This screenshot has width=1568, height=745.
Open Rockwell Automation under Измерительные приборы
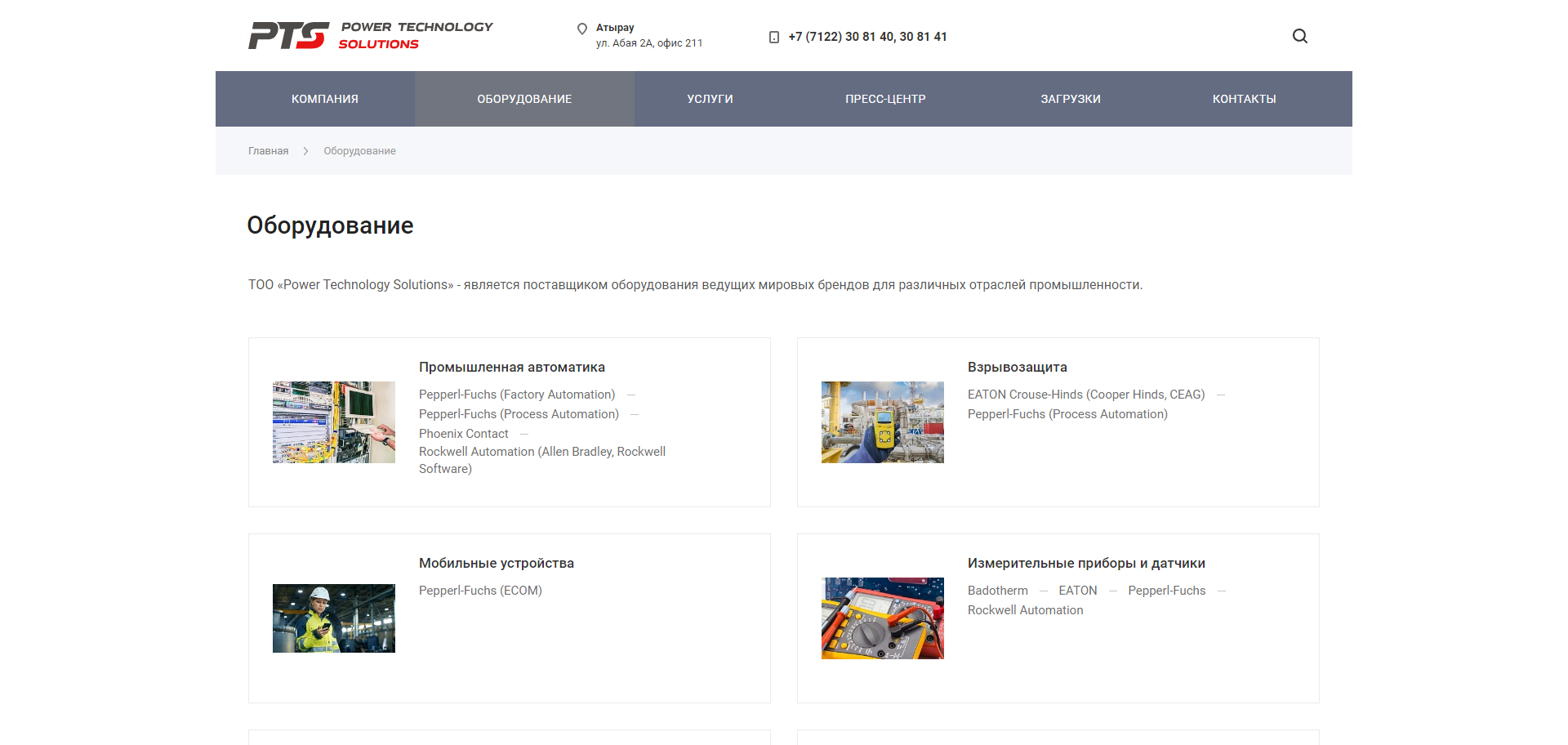point(1026,610)
